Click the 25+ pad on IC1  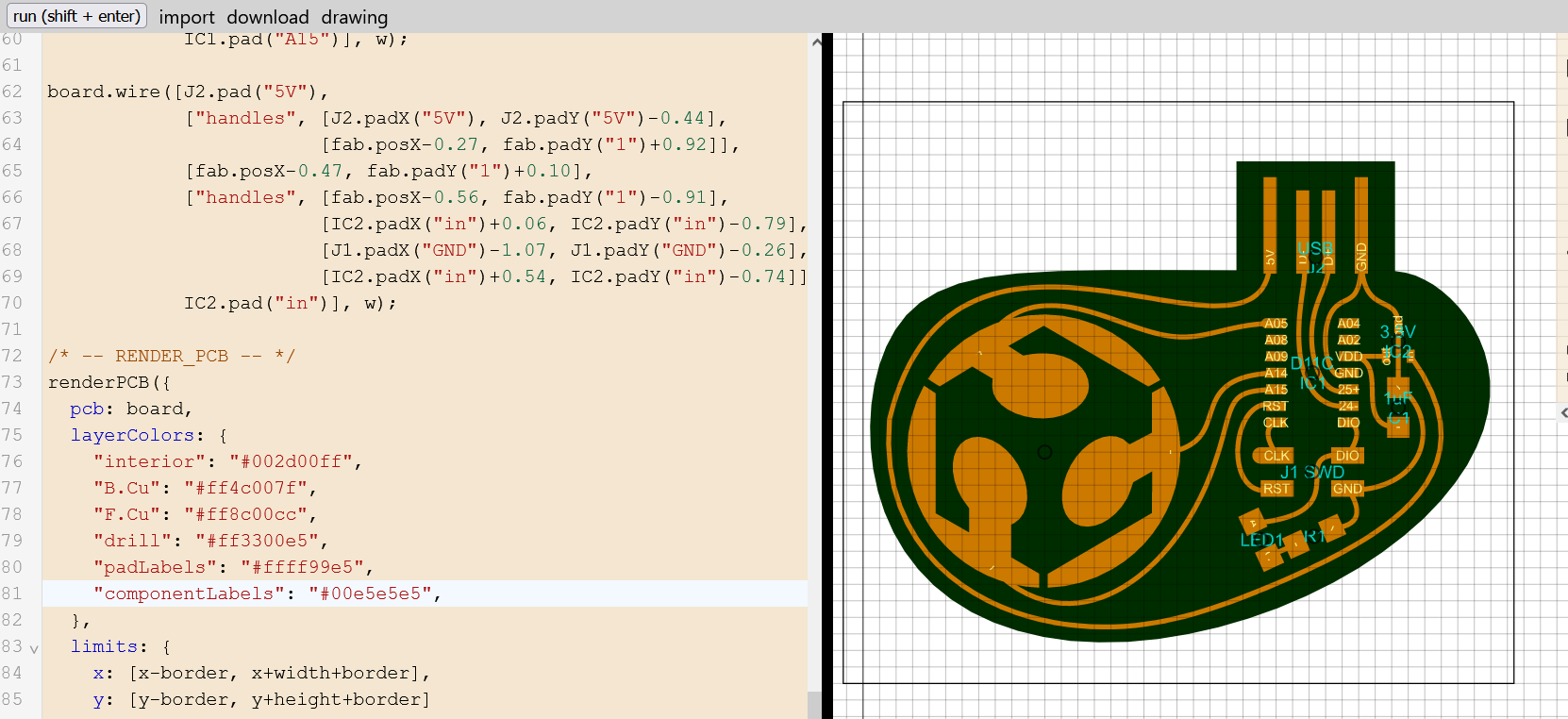tap(1348, 390)
